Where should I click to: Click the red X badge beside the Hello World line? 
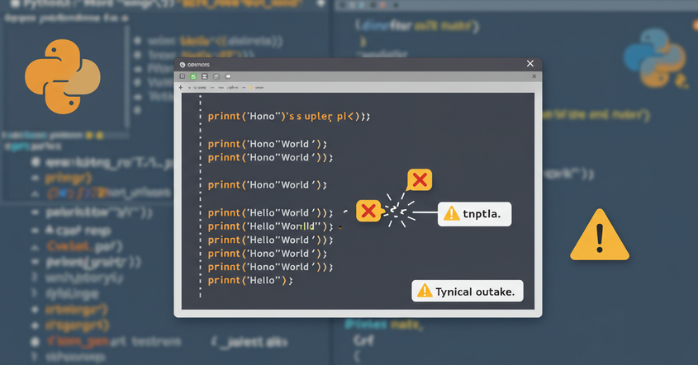coord(368,211)
